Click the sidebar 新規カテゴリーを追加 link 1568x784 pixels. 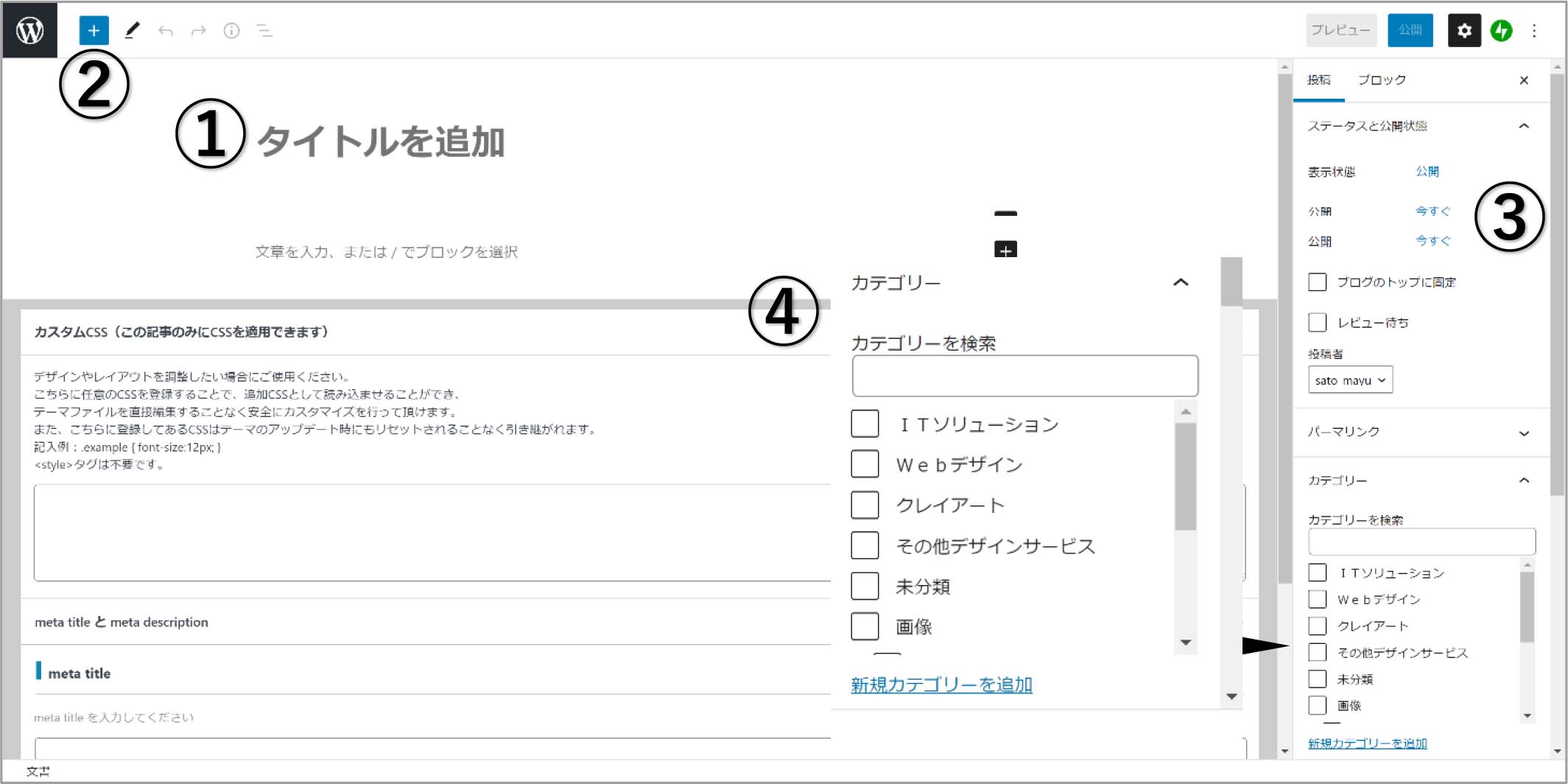pyautogui.click(x=1367, y=743)
